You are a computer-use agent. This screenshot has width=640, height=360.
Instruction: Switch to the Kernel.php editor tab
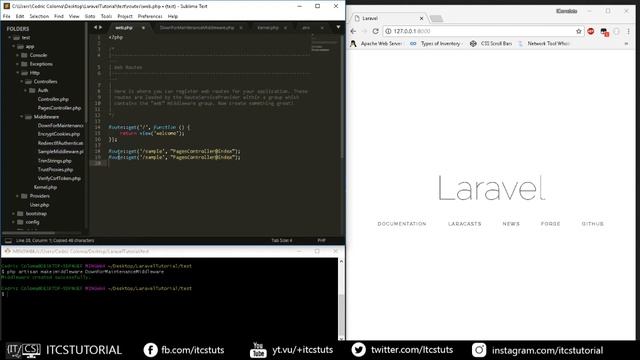click(268, 28)
